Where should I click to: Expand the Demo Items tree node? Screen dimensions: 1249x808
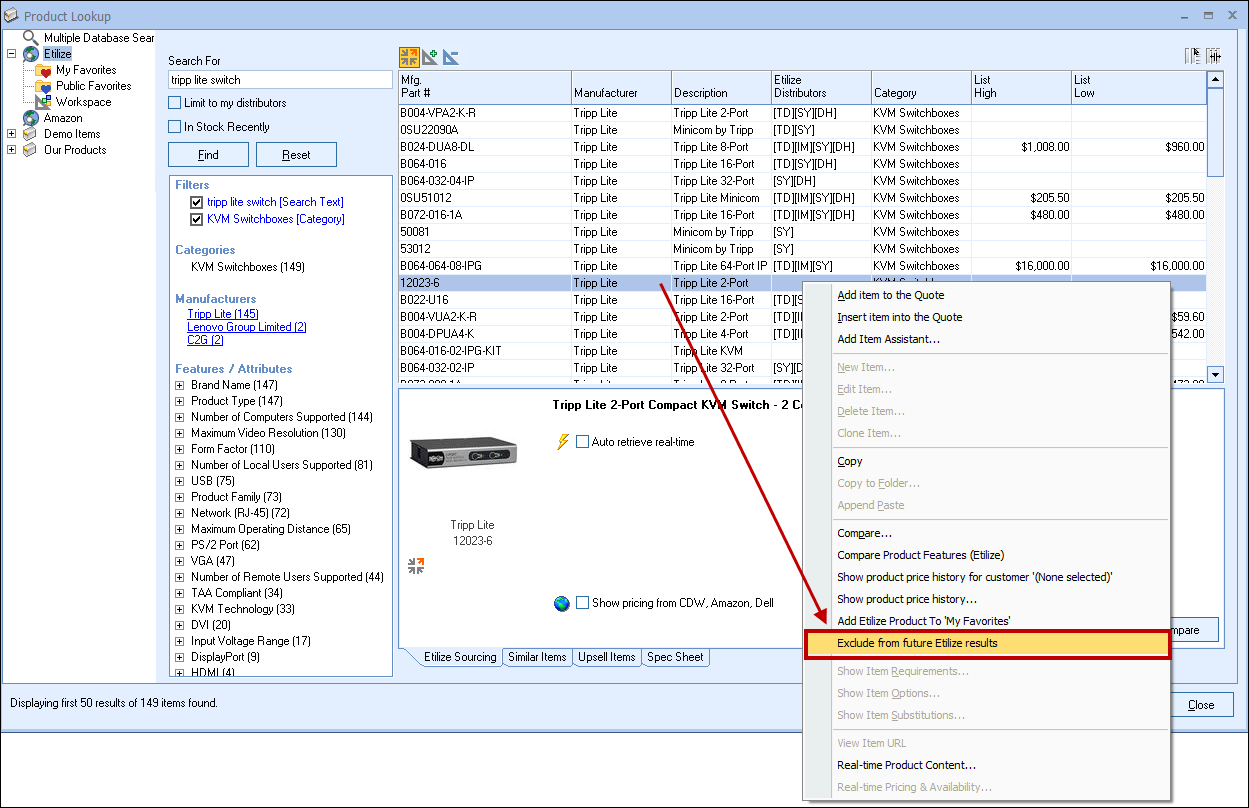coord(11,134)
